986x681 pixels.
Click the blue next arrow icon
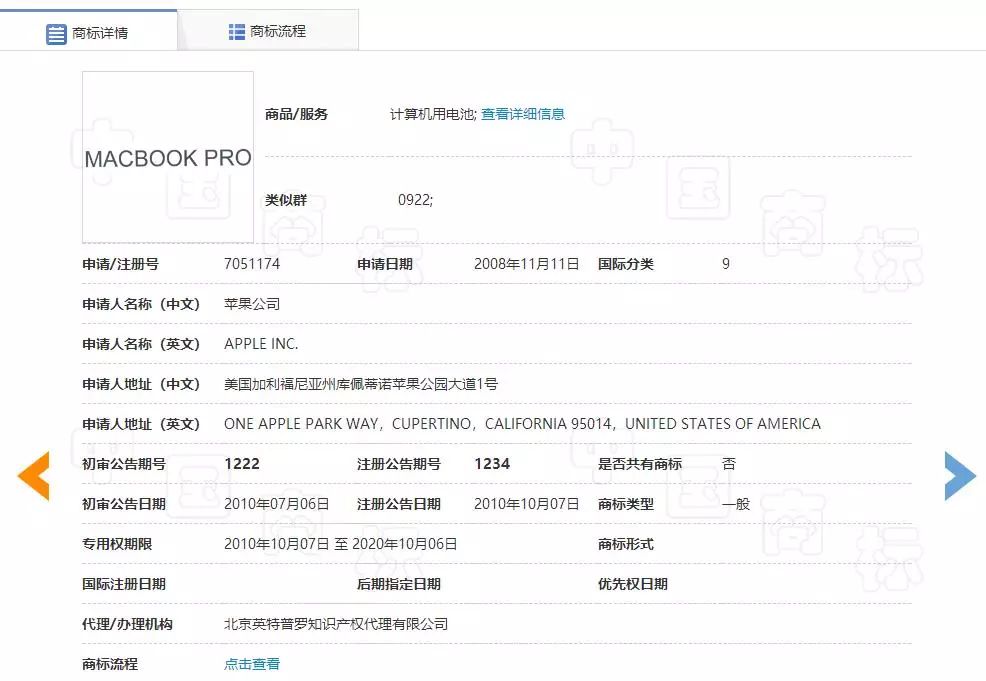pyautogui.click(x=960, y=476)
